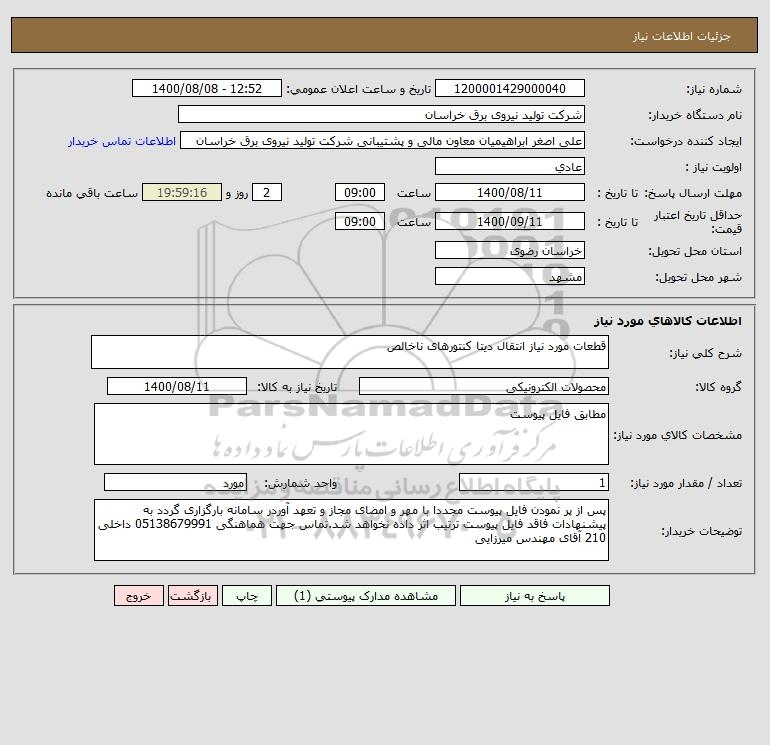Viewport: 770px width, 745px height.
Task: Click section heading اطلاعات کالاهای مورد نیاز
Action: [668, 321]
